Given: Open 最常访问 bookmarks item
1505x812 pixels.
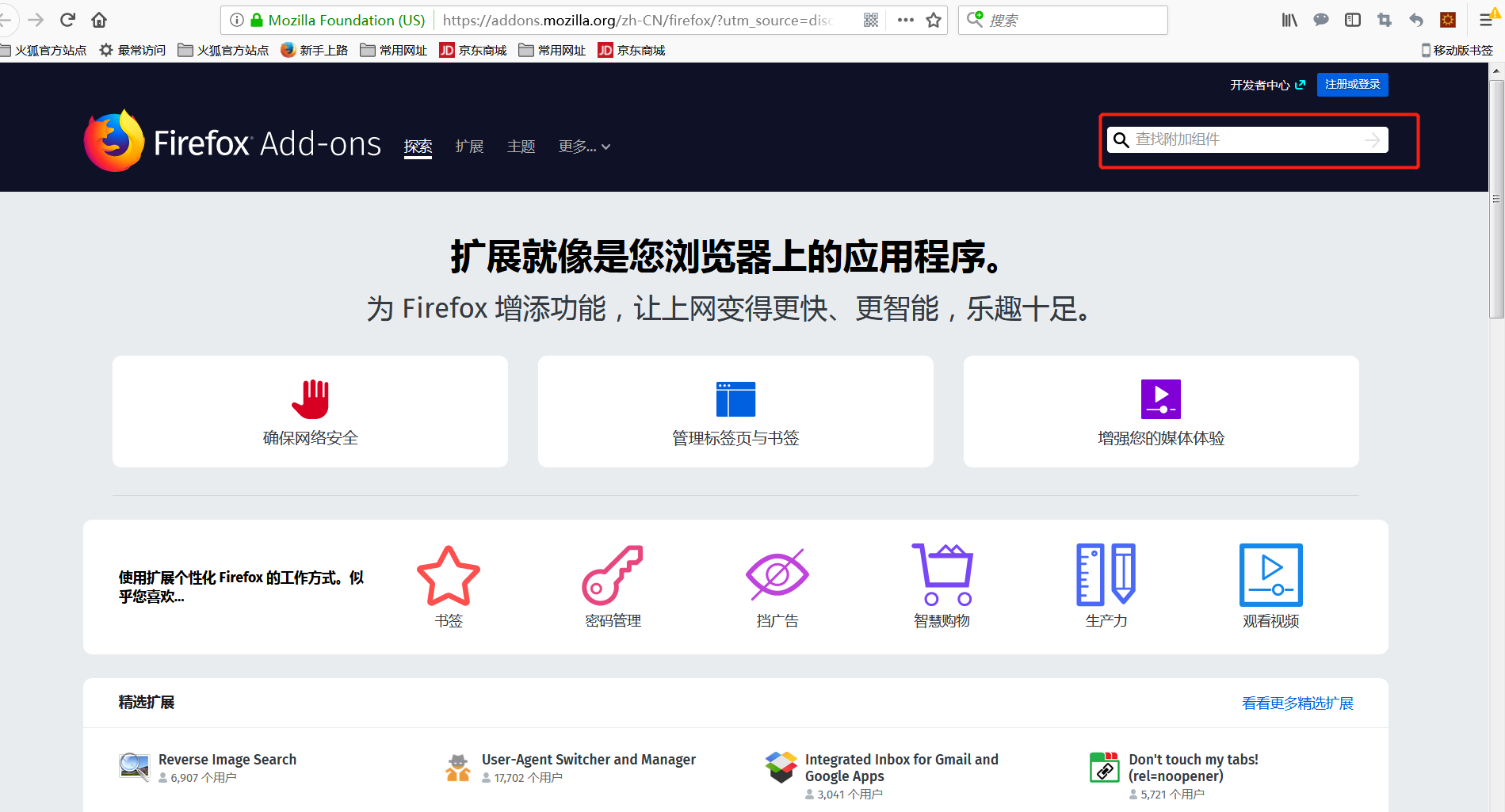Looking at the screenshot, I should (x=132, y=50).
